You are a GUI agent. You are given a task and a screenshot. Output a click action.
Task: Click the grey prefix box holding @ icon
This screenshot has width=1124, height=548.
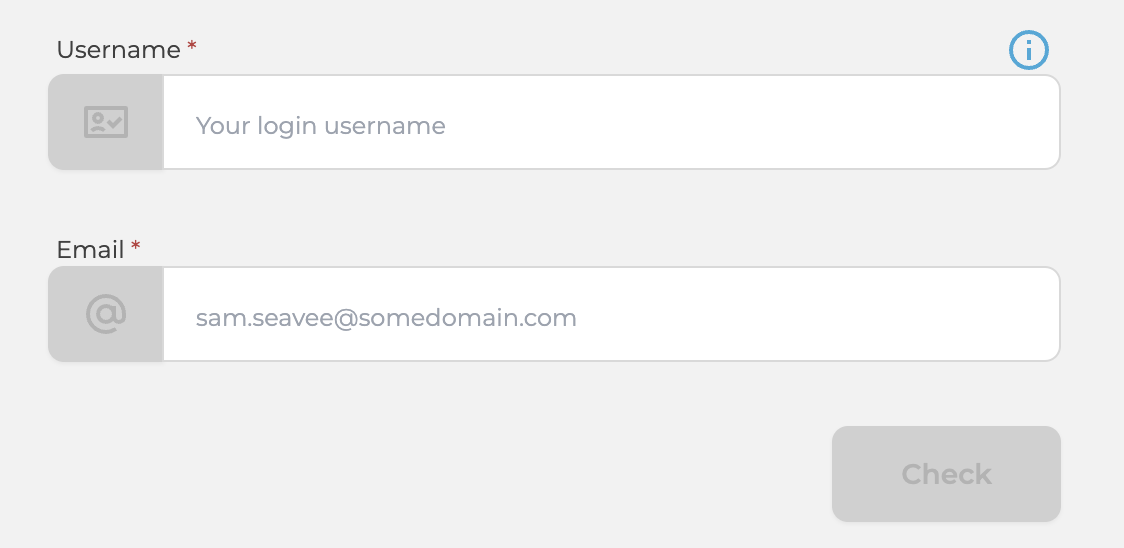[x=106, y=314]
